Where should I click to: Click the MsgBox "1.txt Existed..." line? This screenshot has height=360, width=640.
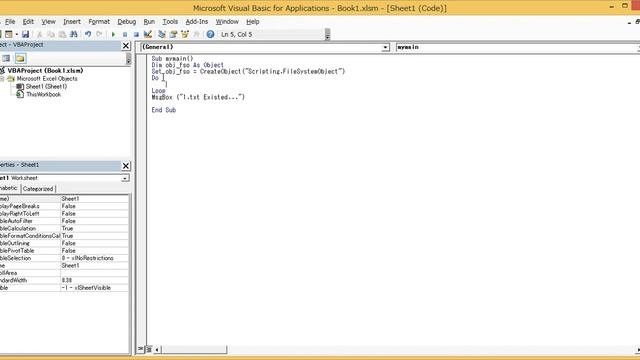[198, 97]
